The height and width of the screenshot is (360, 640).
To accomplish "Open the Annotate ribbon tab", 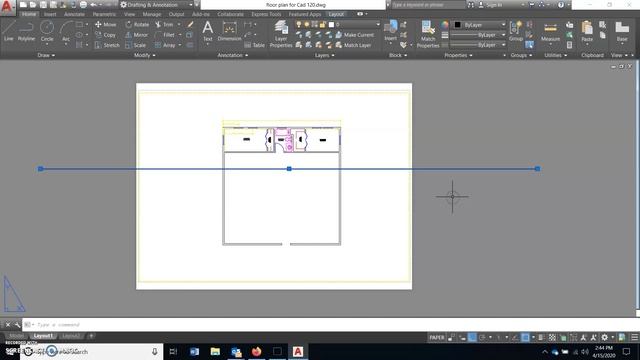I will coord(74,14).
